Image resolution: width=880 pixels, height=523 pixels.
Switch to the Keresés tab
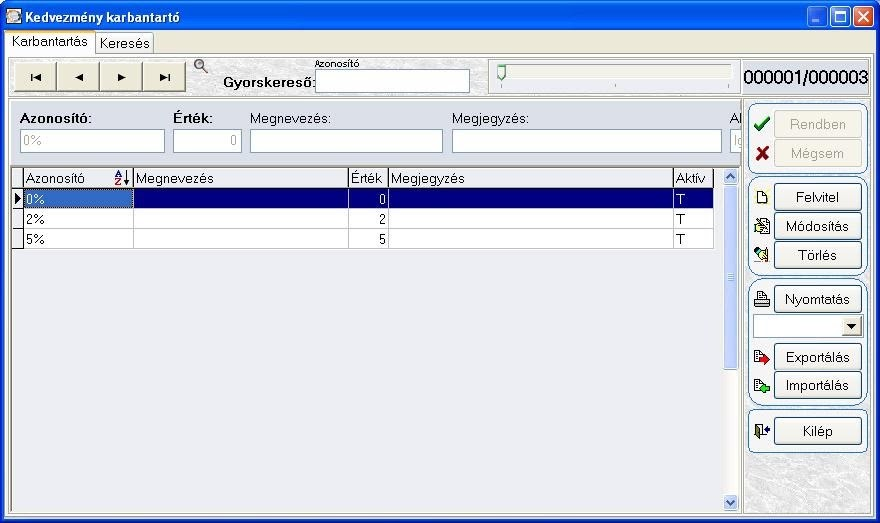click(x=125, y=43)
